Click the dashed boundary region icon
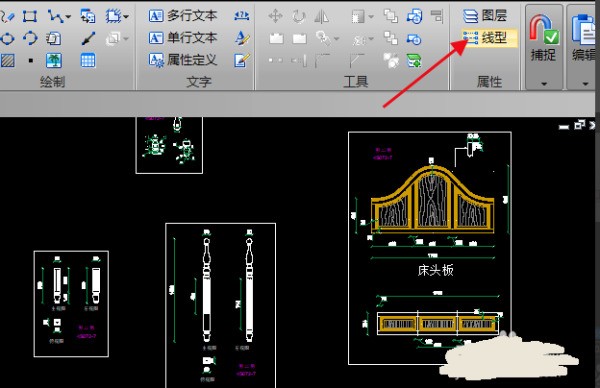The image size is (600, 388). [x=113, y=16]
